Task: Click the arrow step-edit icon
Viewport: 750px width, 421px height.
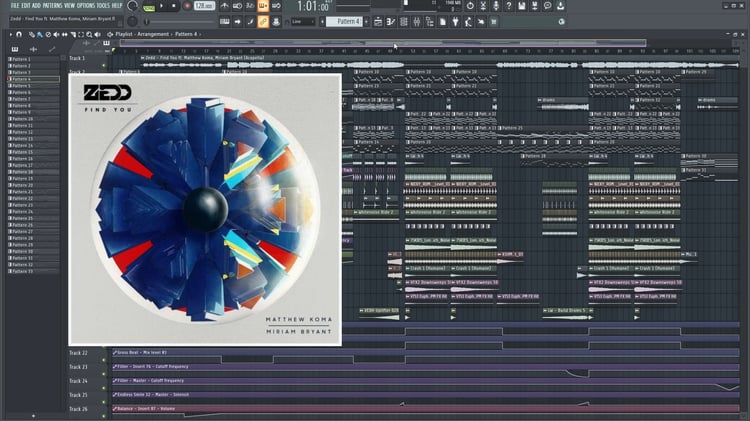Action: point(237,22)
